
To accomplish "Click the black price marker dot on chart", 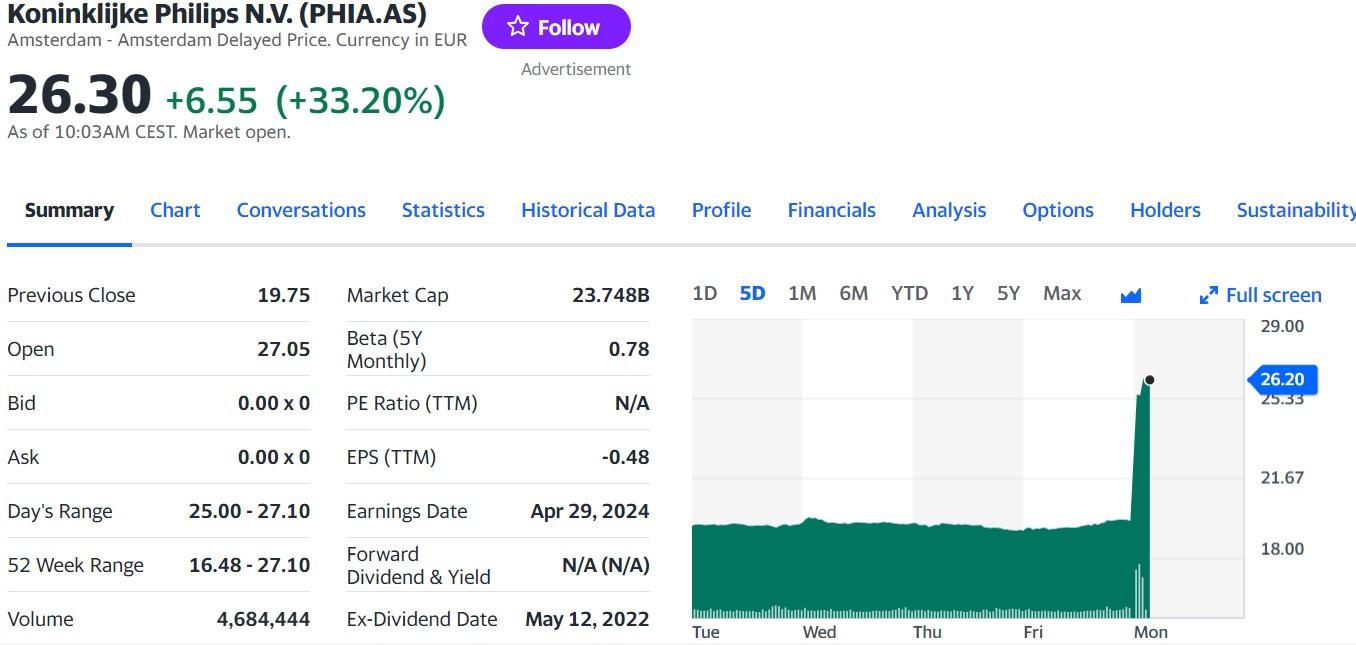I will (x=1149, y=380).
